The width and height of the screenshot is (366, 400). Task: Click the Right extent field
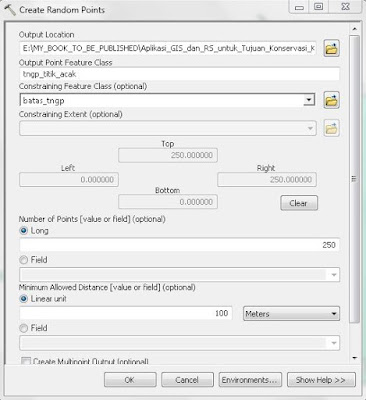(x=267, y=180)
